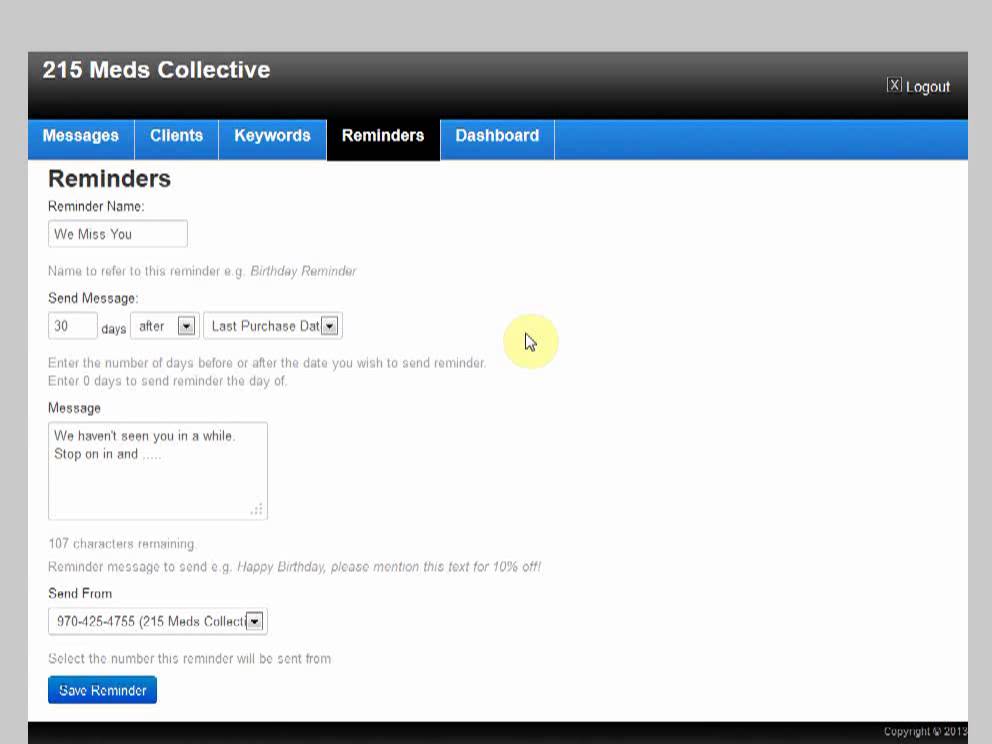The height and width of the screenshot is (744, 992).
Task: Click the Send From label
Action: coord(80,593)
